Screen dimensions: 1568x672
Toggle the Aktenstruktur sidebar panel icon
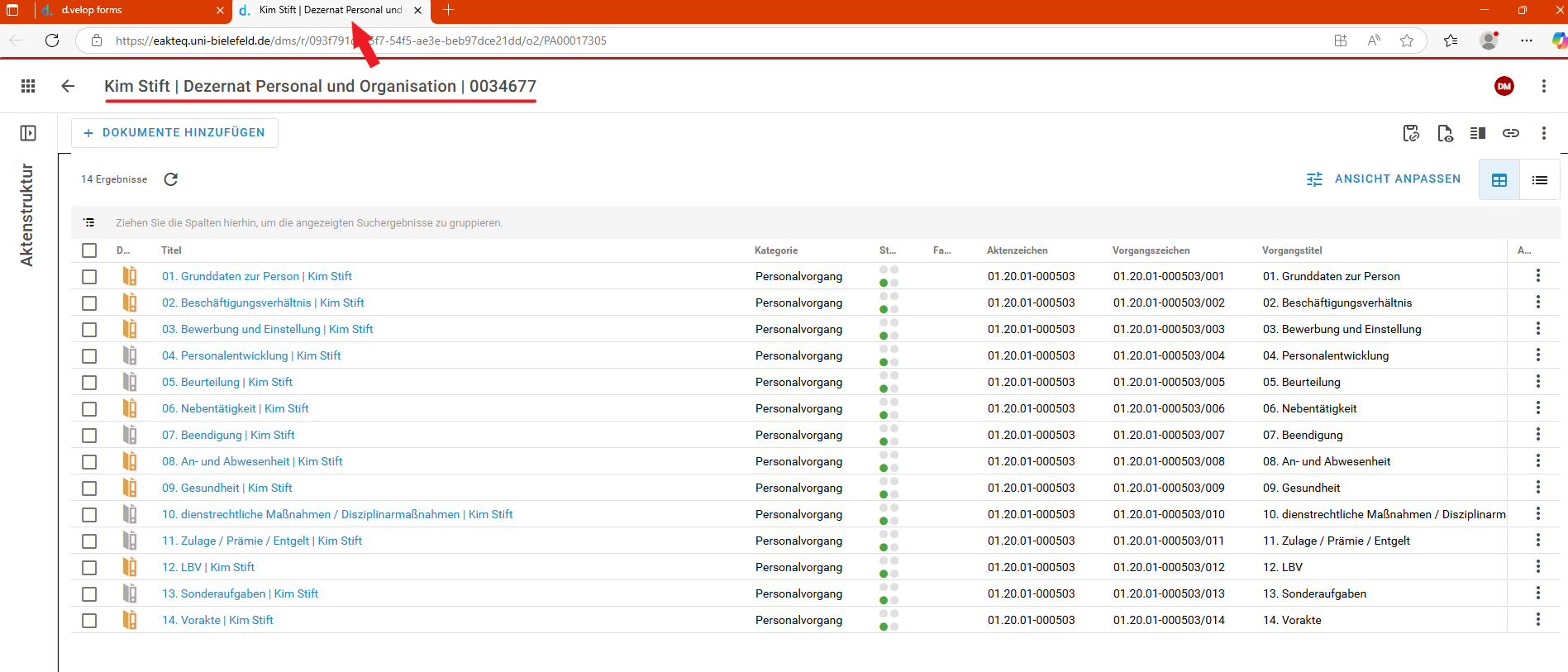pos(28,133)
